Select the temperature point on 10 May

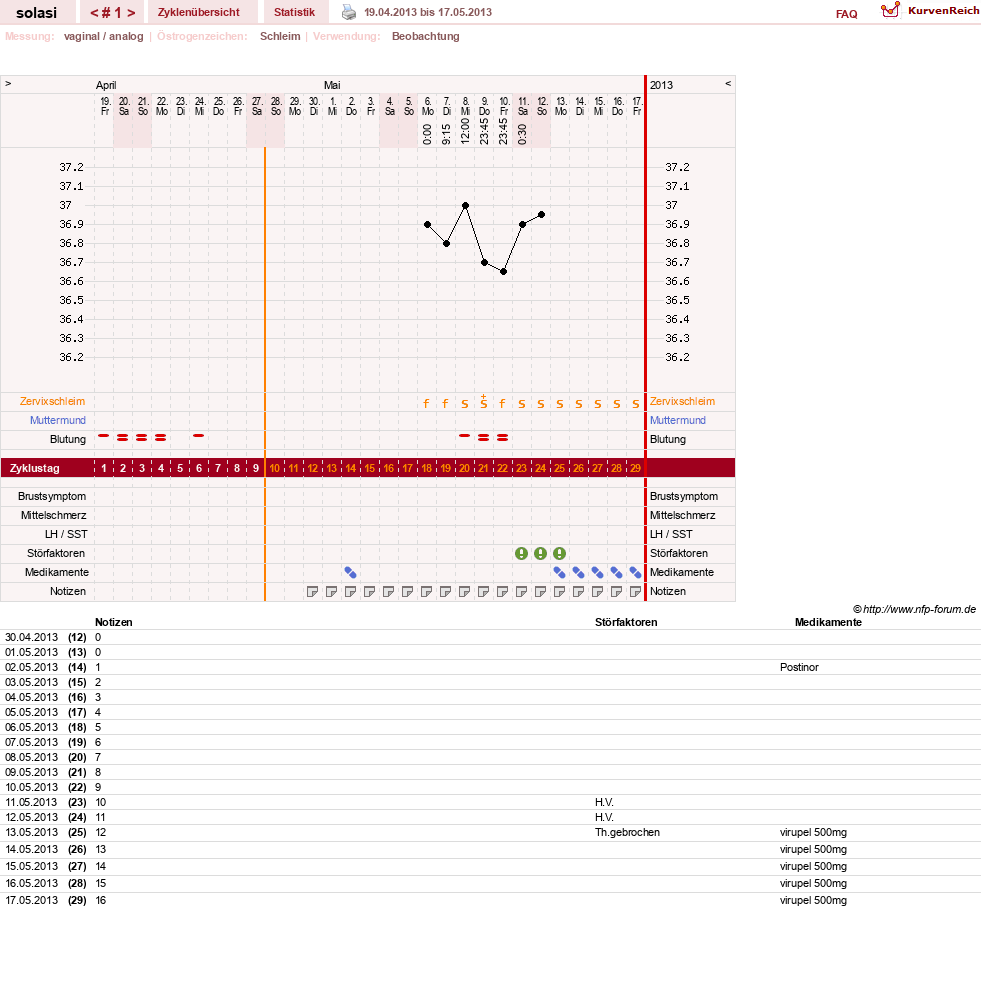pos(504,272)
